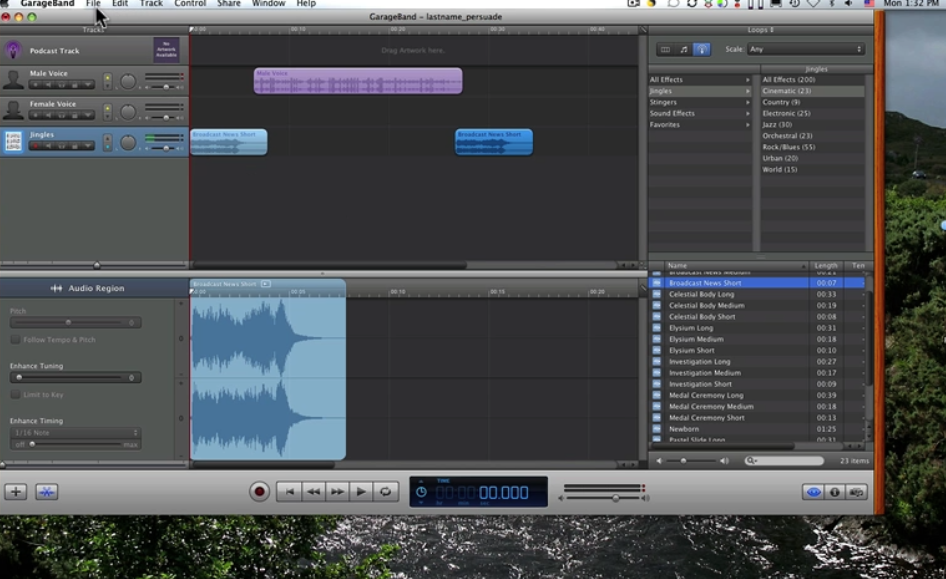This screenshot has width=946, height=579.
Task: Click the add new track plus button
Action: (x=16, y=492)
